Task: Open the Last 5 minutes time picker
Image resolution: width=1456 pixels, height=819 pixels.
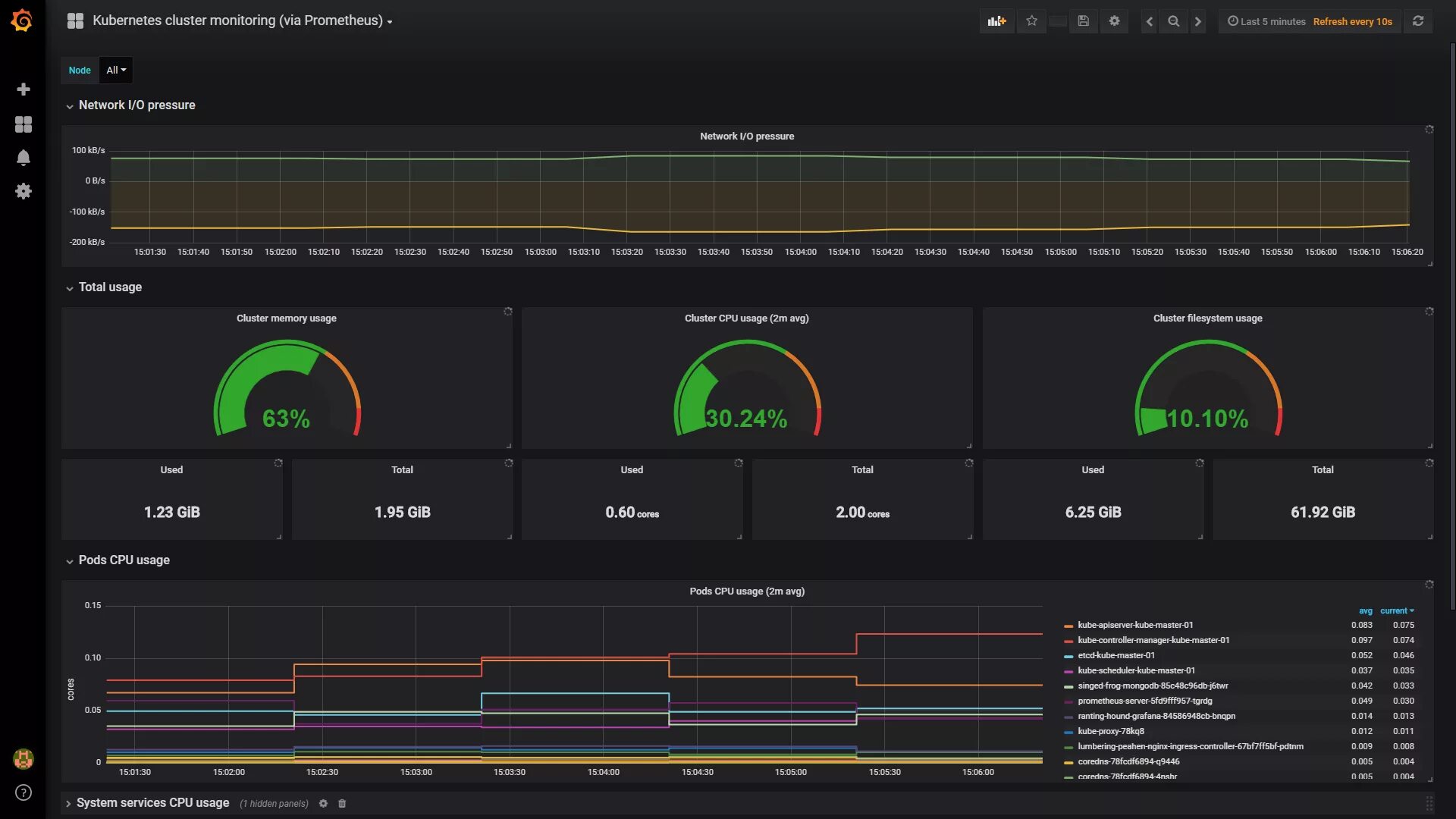Action: click(1267, 21)
